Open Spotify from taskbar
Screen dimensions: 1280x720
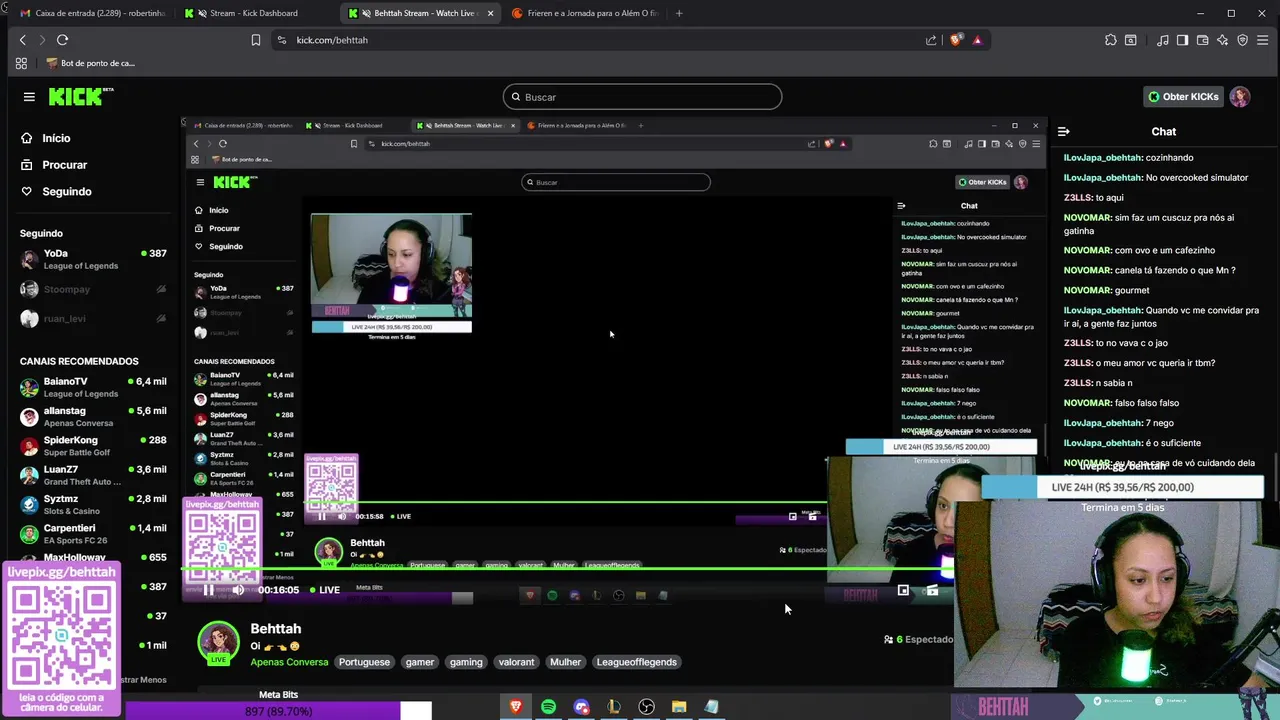[x=549, y=707]
